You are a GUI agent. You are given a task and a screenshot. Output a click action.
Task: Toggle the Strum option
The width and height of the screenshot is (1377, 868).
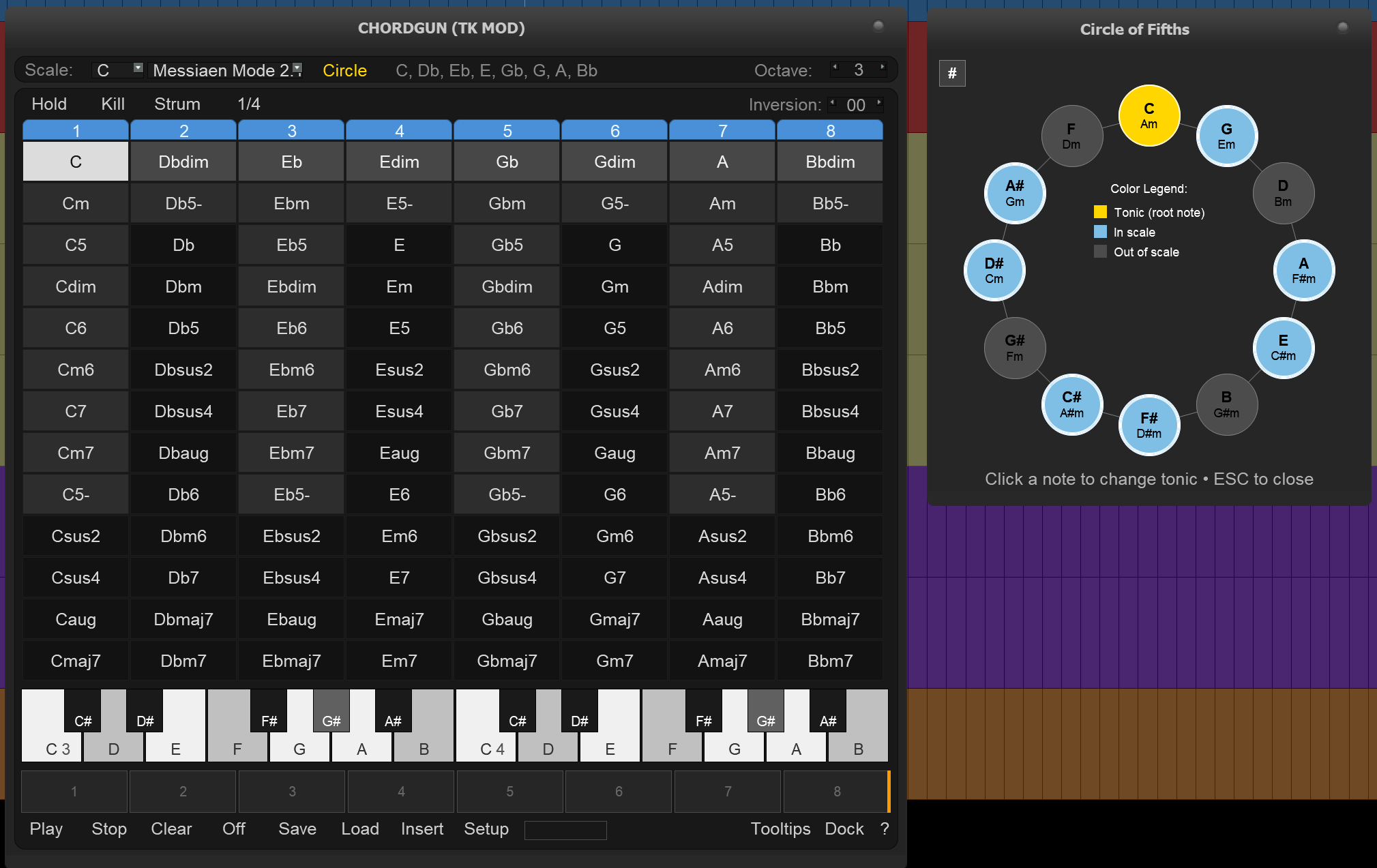pyautogui.click(x=177, y=104)
